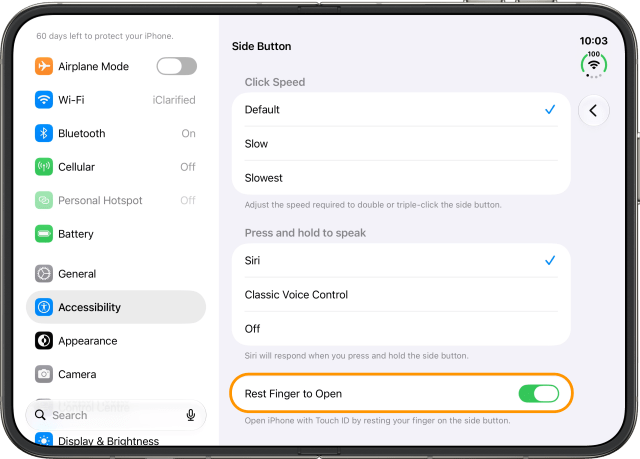640x459 pixels.
Task: Toggle the Airplane Mode switch
Action: (x=177, y=66)
